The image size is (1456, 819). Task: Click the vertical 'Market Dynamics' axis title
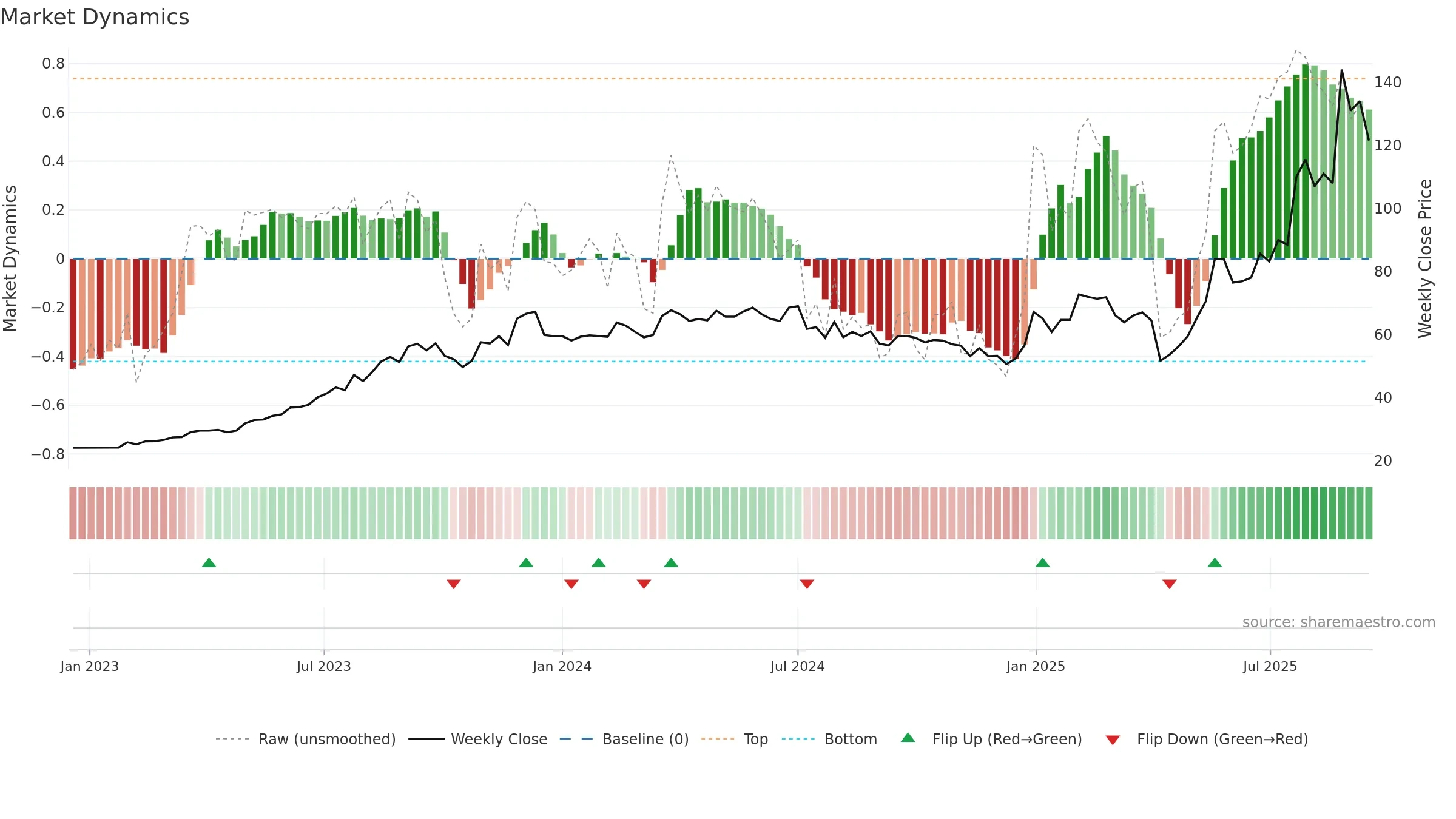coord(10,258)
